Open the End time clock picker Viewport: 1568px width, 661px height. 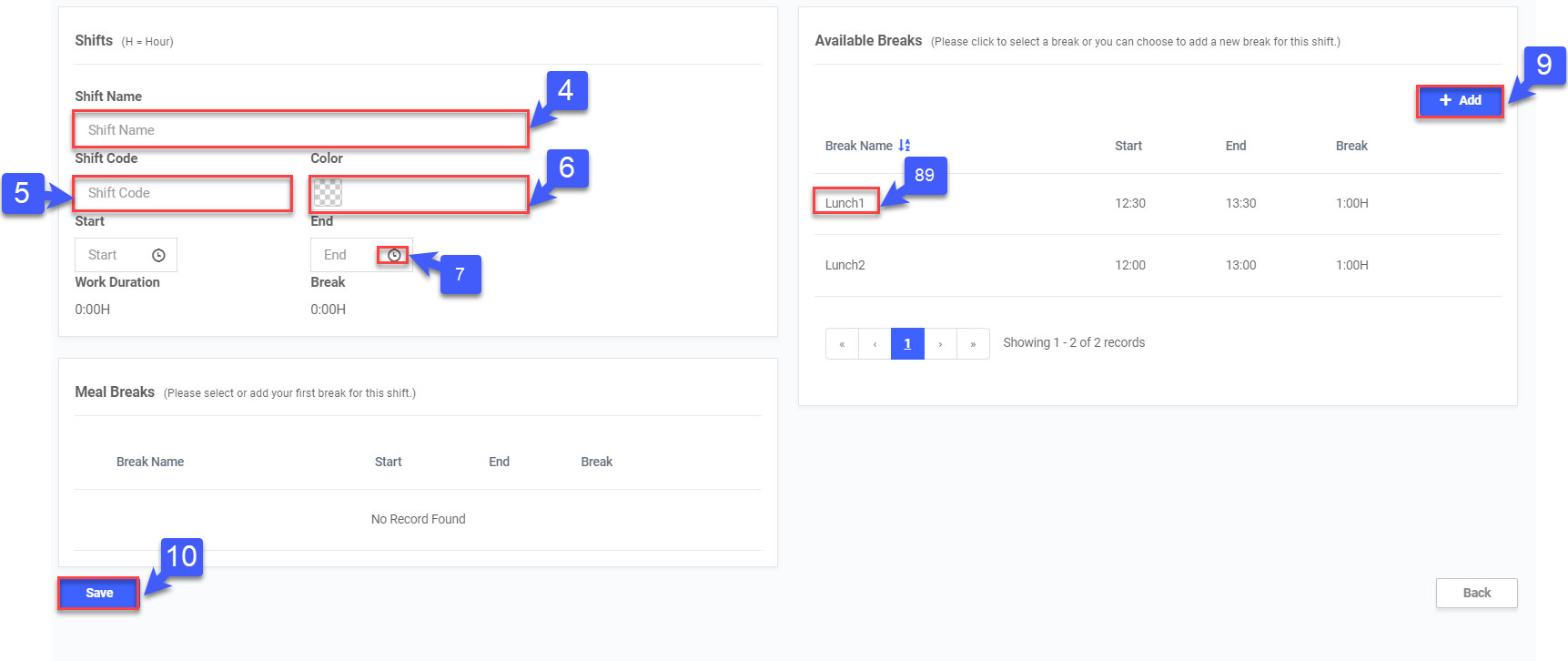[x=394, y=256]
